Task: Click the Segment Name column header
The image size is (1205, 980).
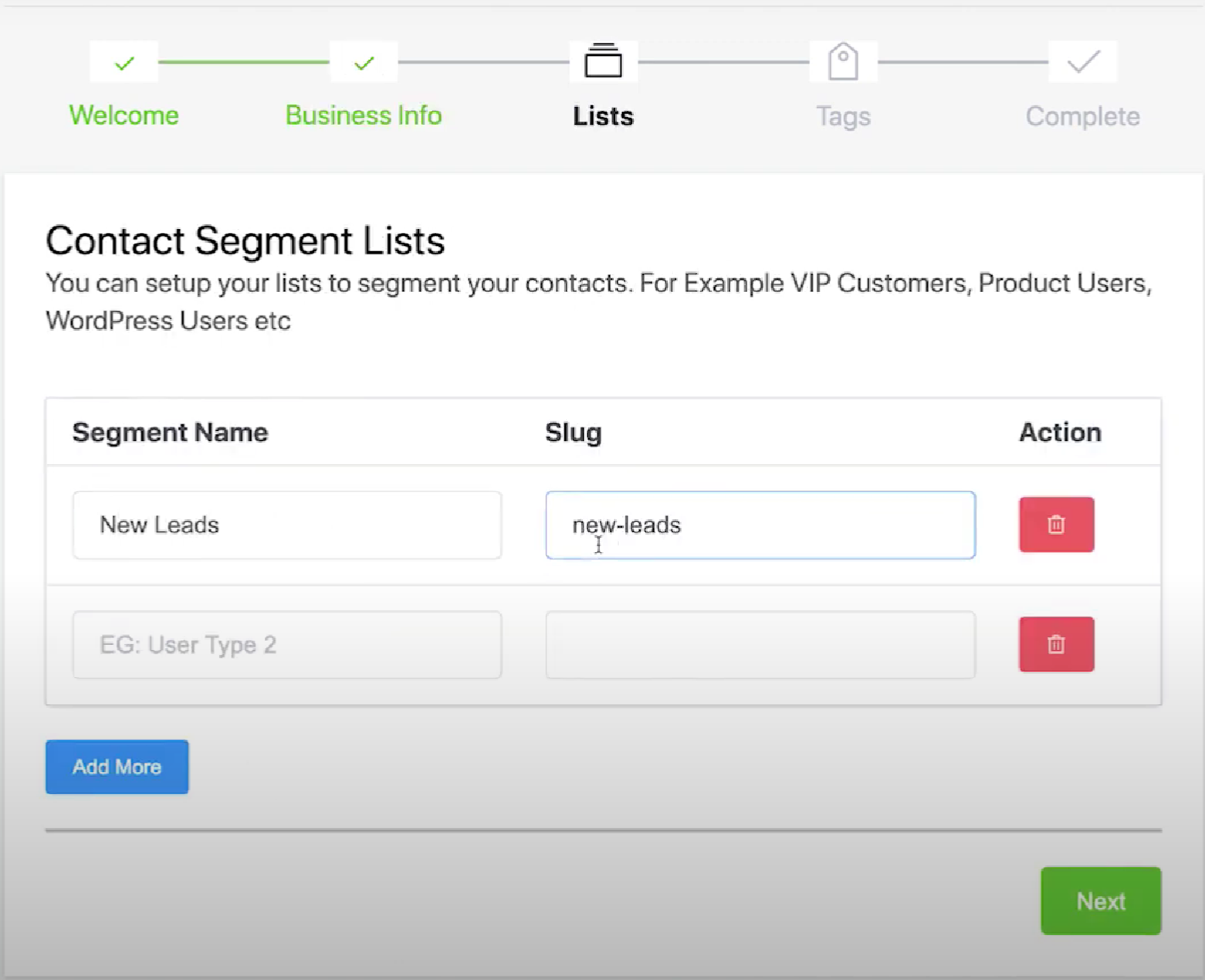Action: 170,432
